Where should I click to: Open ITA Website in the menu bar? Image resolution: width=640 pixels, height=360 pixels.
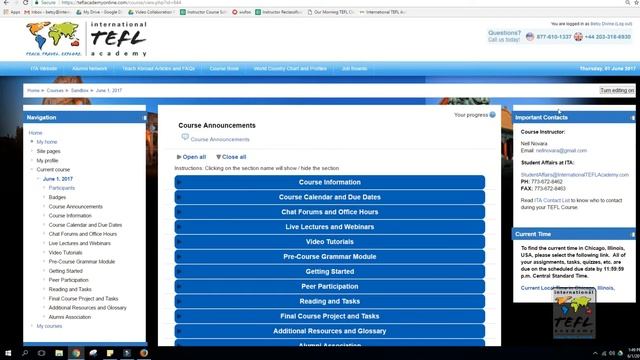pyautogui.click(x=44, y=69)
